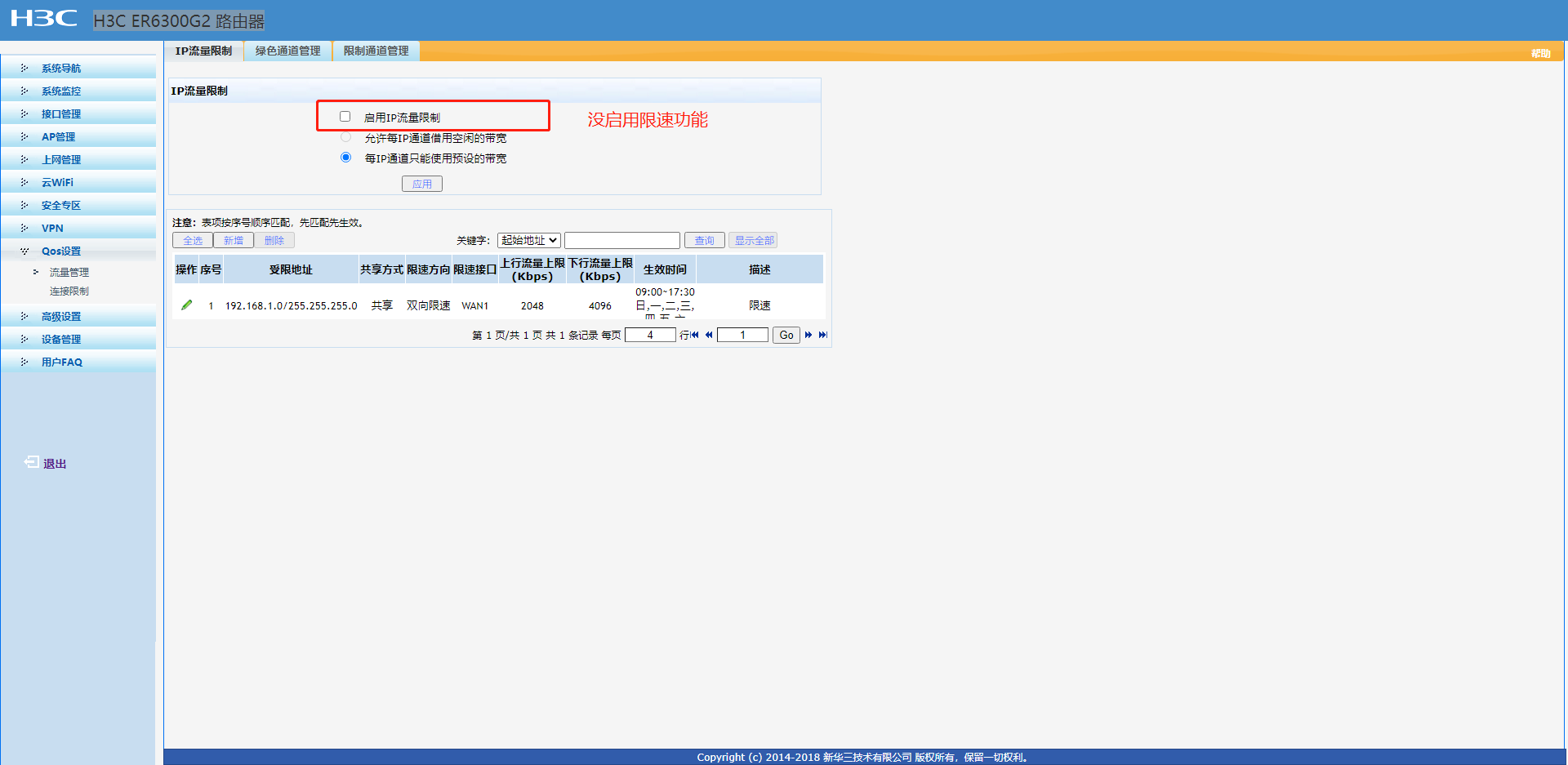Viewport: 1568px width, 765px height.
Task: Open the 起始地址 keyword dropdown
Action: pos(528,240)
